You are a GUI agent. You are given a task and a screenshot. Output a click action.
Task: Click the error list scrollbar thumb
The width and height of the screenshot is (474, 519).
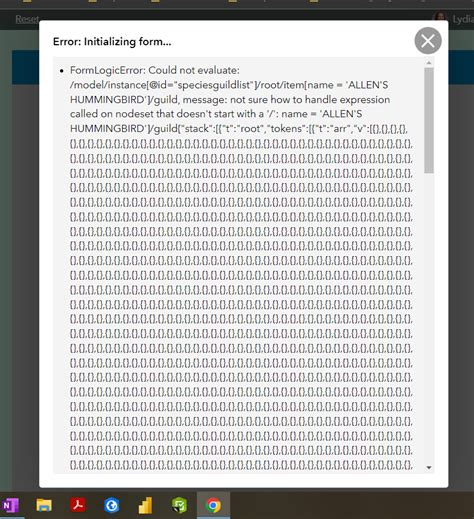point(429,120)
